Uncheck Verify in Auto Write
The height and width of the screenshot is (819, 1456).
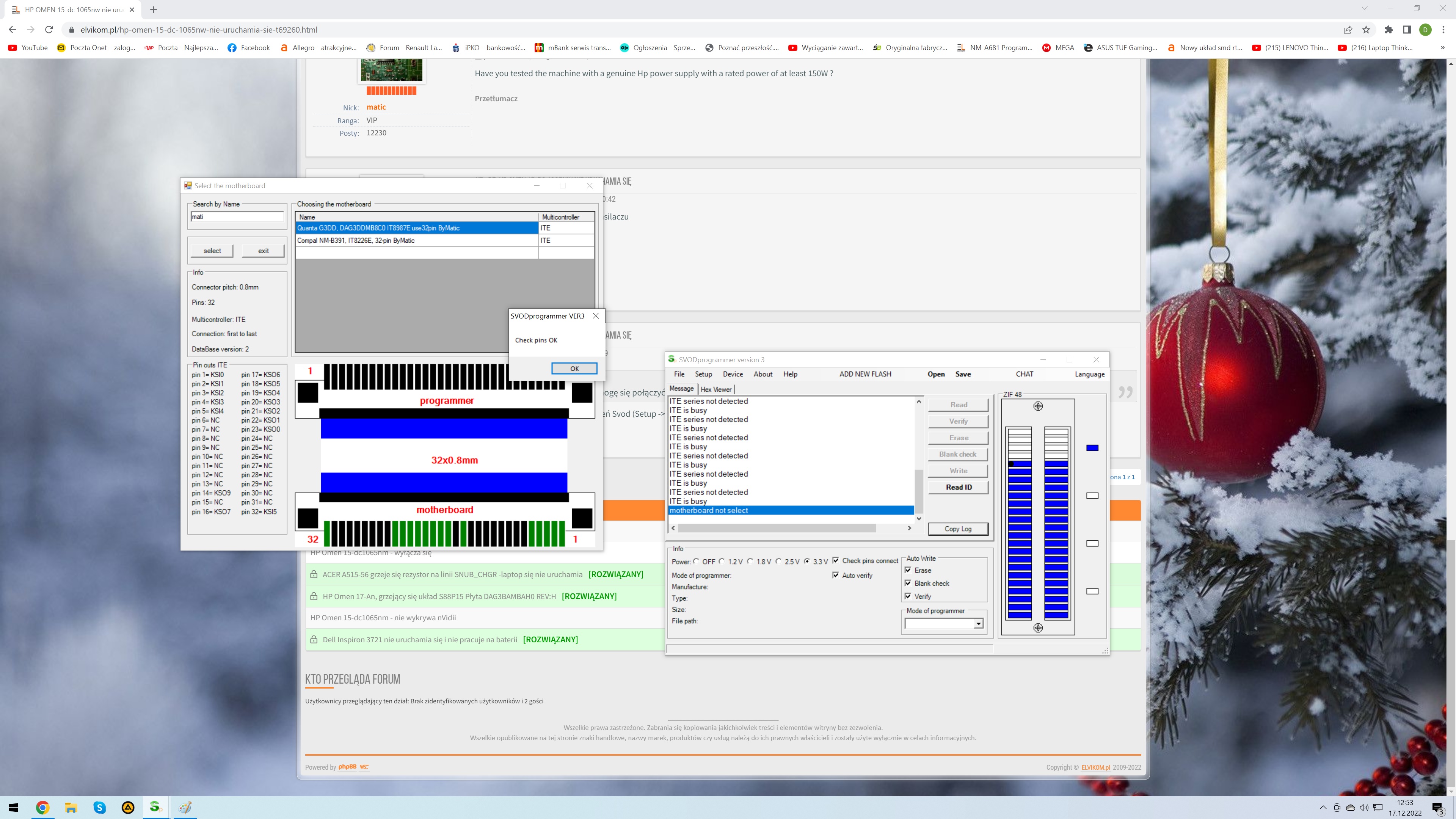(908, 596)
